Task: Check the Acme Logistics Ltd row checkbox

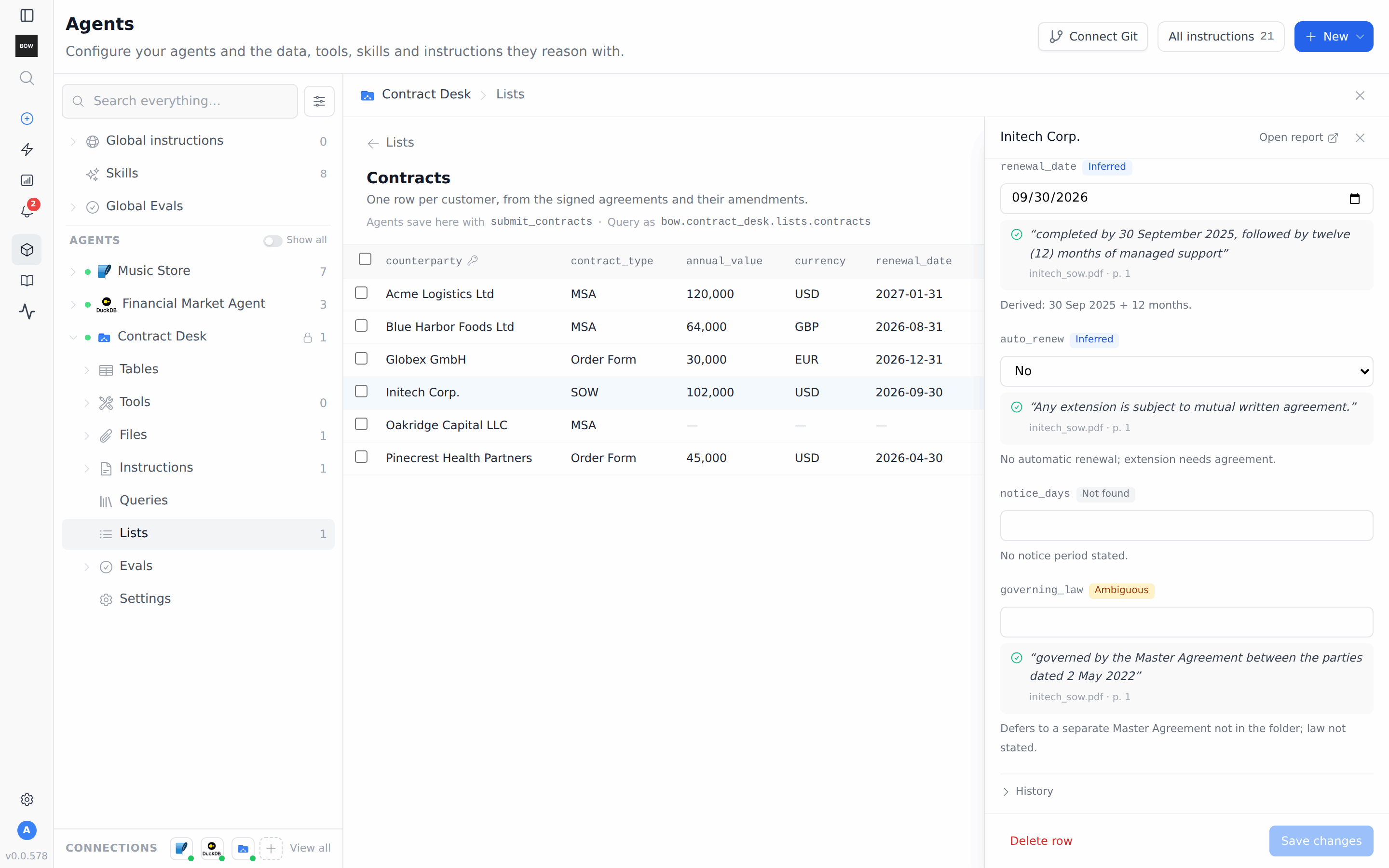Action: point(361,293)
